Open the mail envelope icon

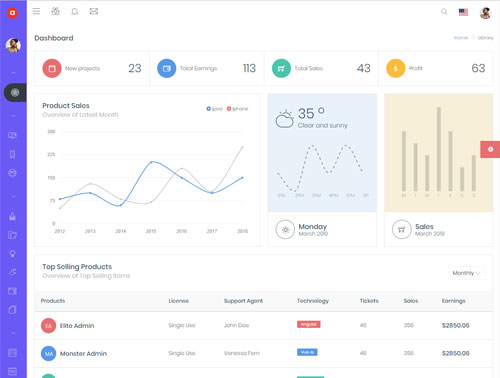(94, 11)
